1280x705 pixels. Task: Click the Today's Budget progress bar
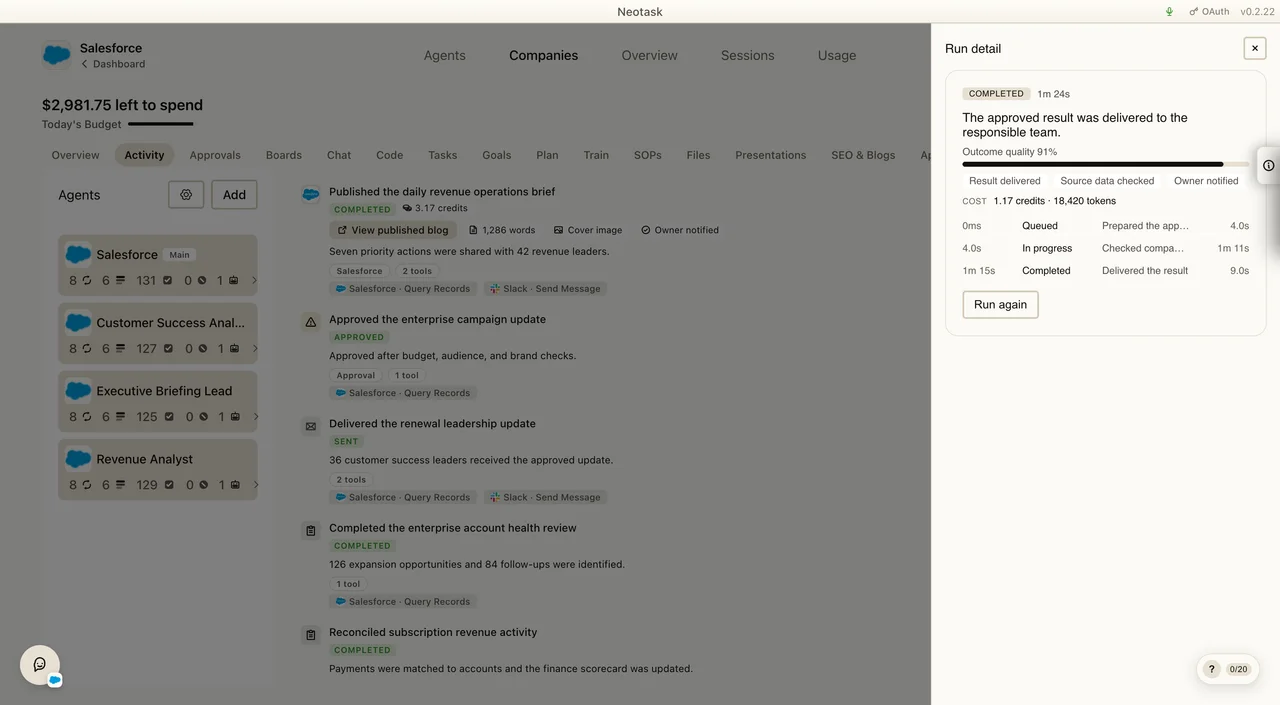[x=161, y=124]
